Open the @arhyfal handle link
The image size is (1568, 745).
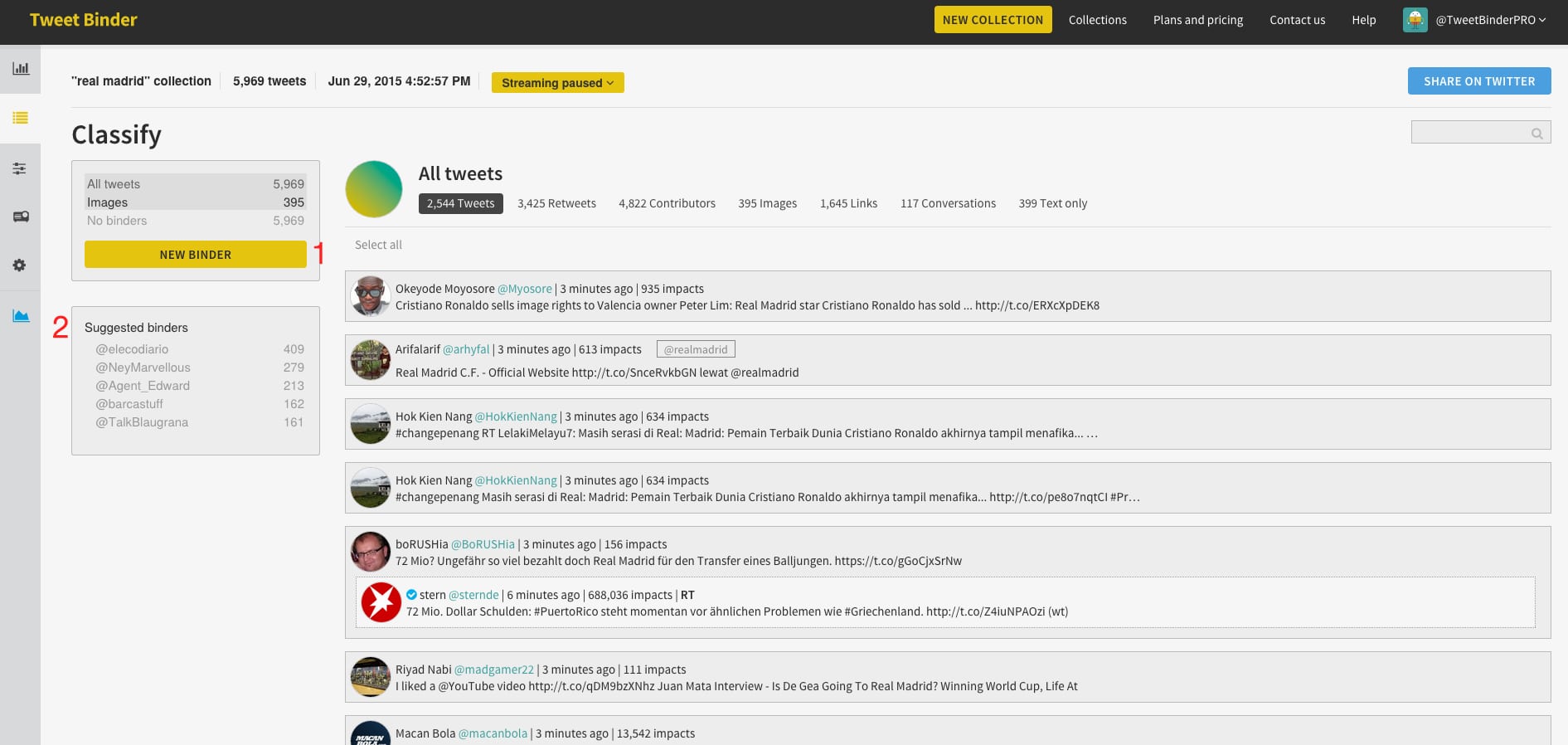coord(466,349)
